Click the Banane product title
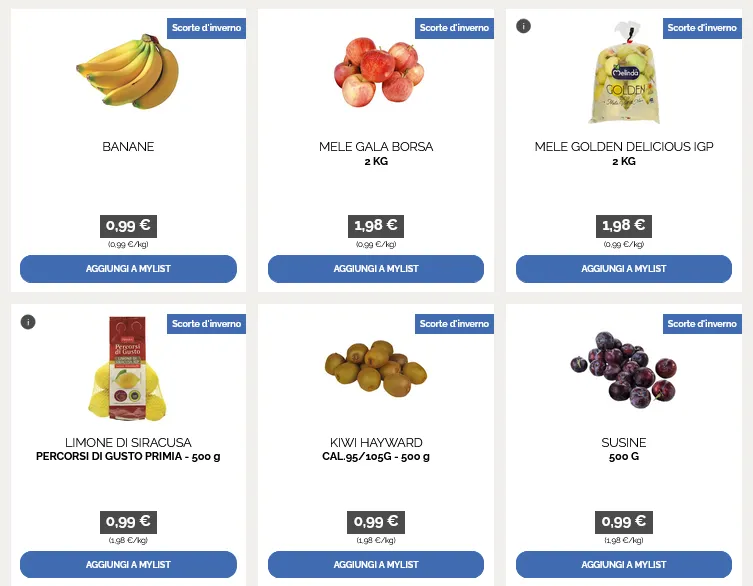The image size is (753, 586). click(128, 147)
